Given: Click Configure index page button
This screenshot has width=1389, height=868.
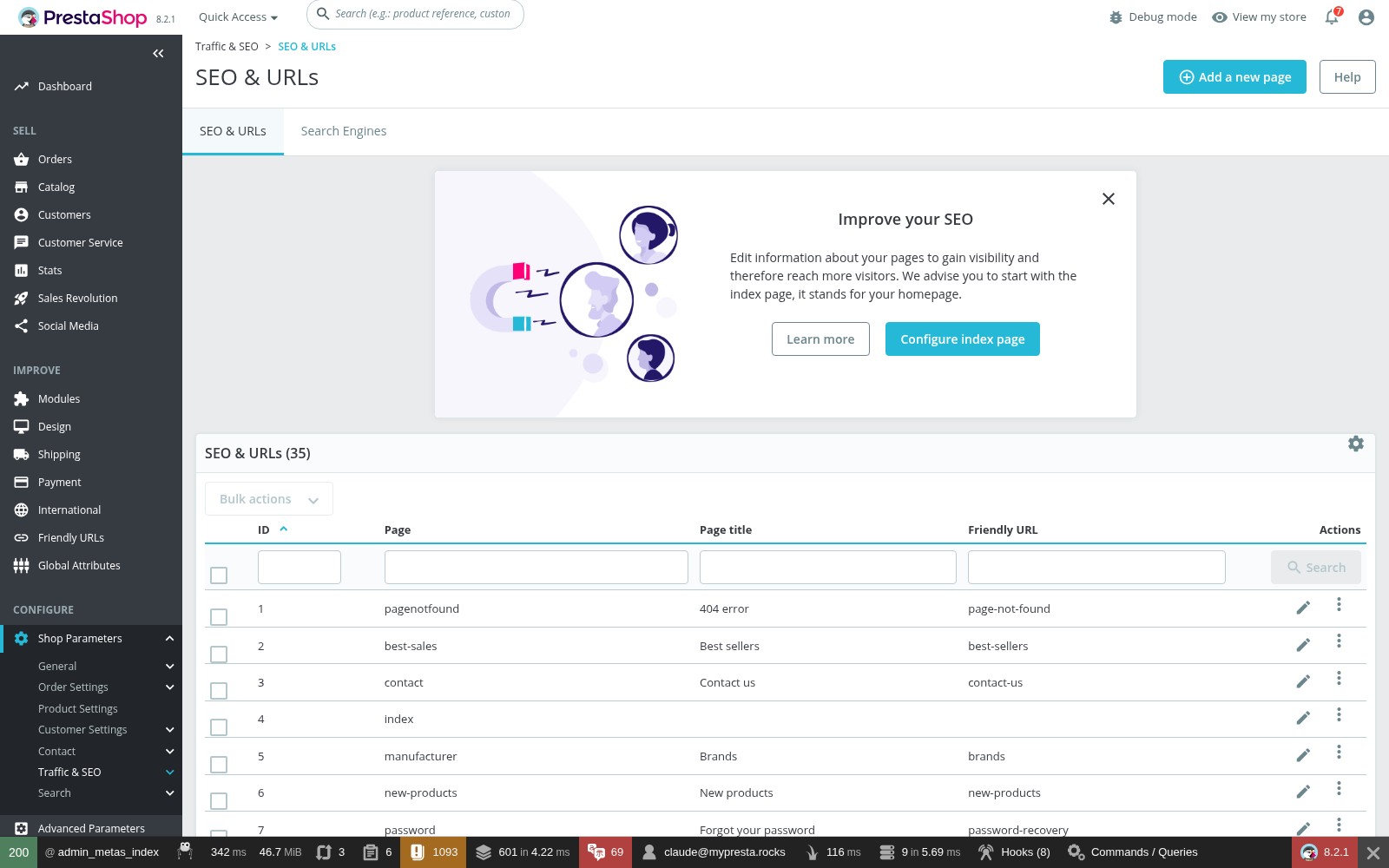Looking at the screenshot, I should [x=963, y=339].
